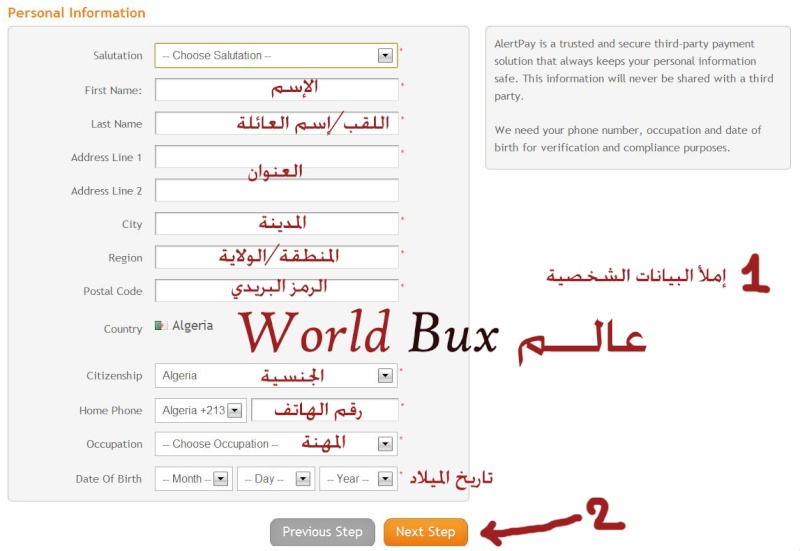Click the Previous Step button
800x551 pixels.
tap(322, 532)
